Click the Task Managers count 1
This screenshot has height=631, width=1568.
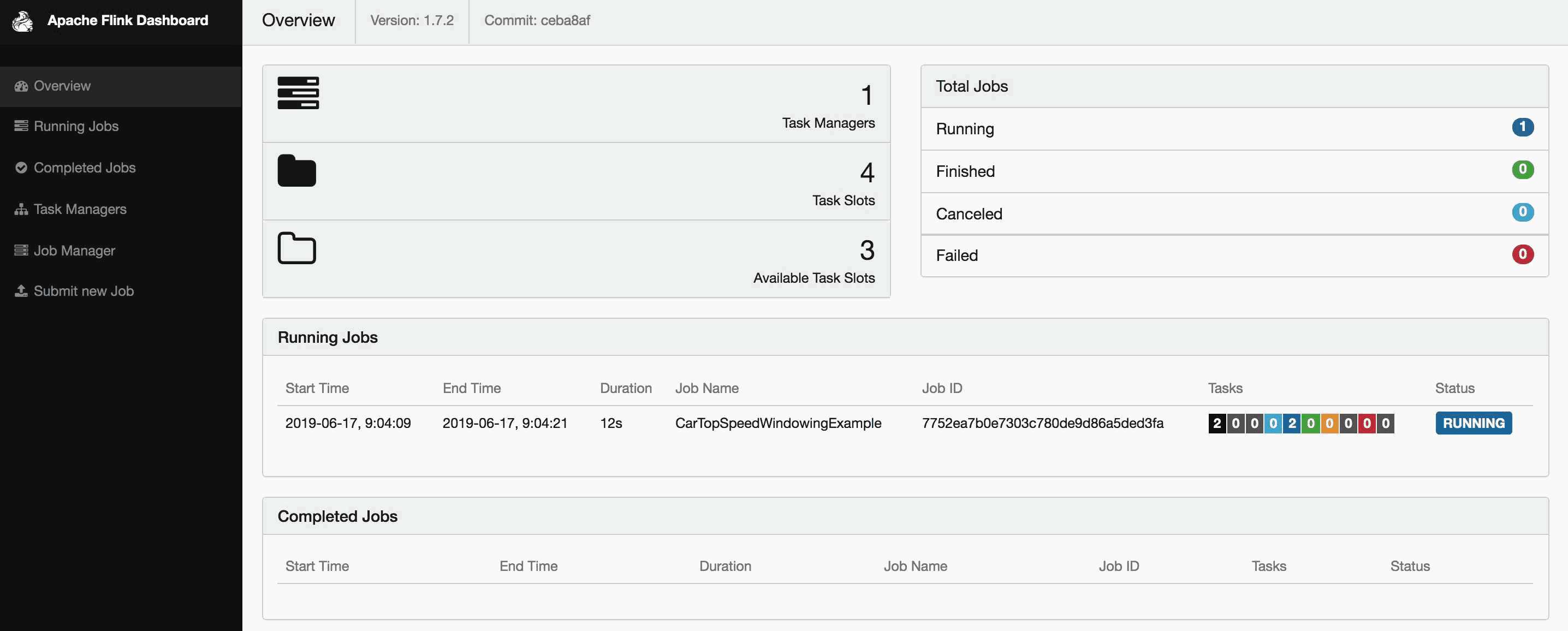tap(868, 96)
